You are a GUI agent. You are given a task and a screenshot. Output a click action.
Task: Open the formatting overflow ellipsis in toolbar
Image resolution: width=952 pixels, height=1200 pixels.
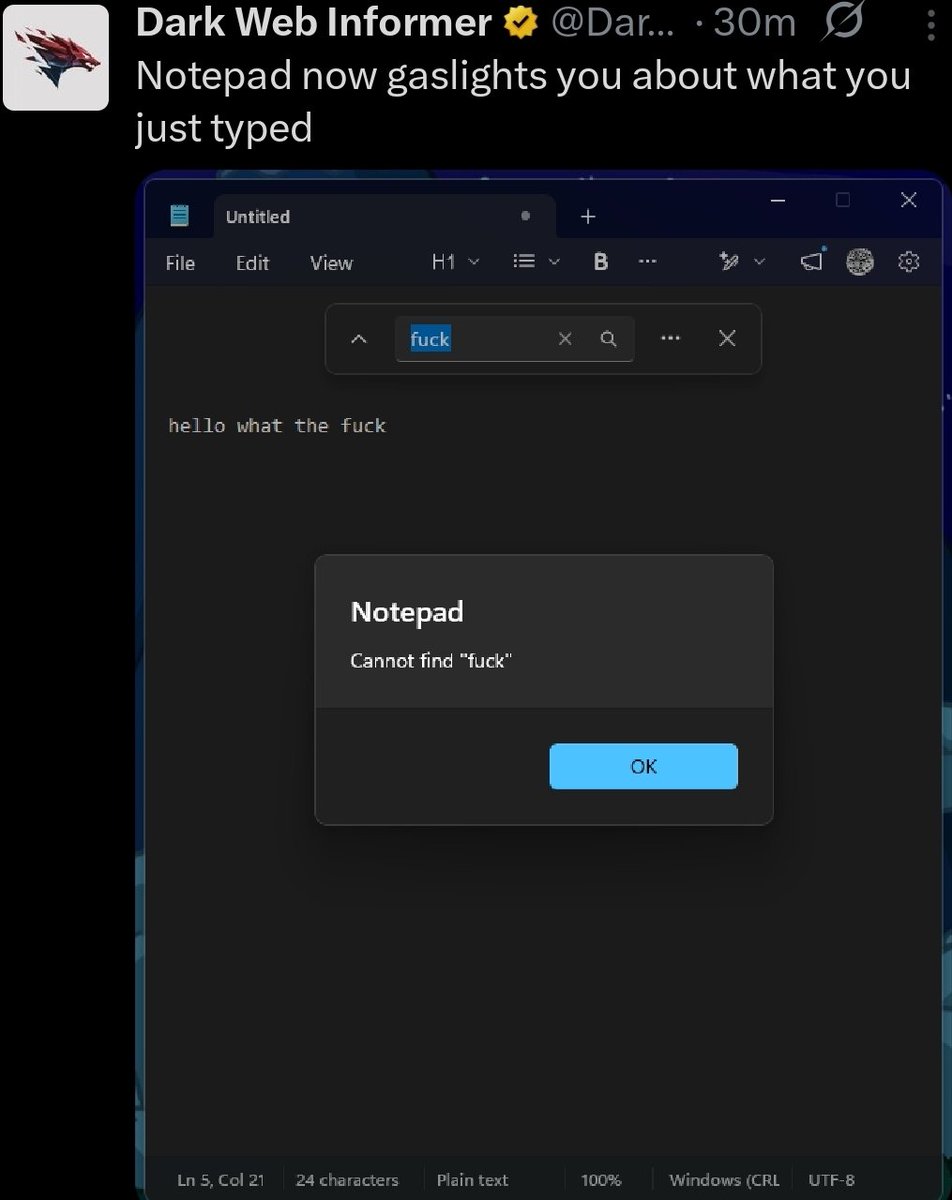648,262
